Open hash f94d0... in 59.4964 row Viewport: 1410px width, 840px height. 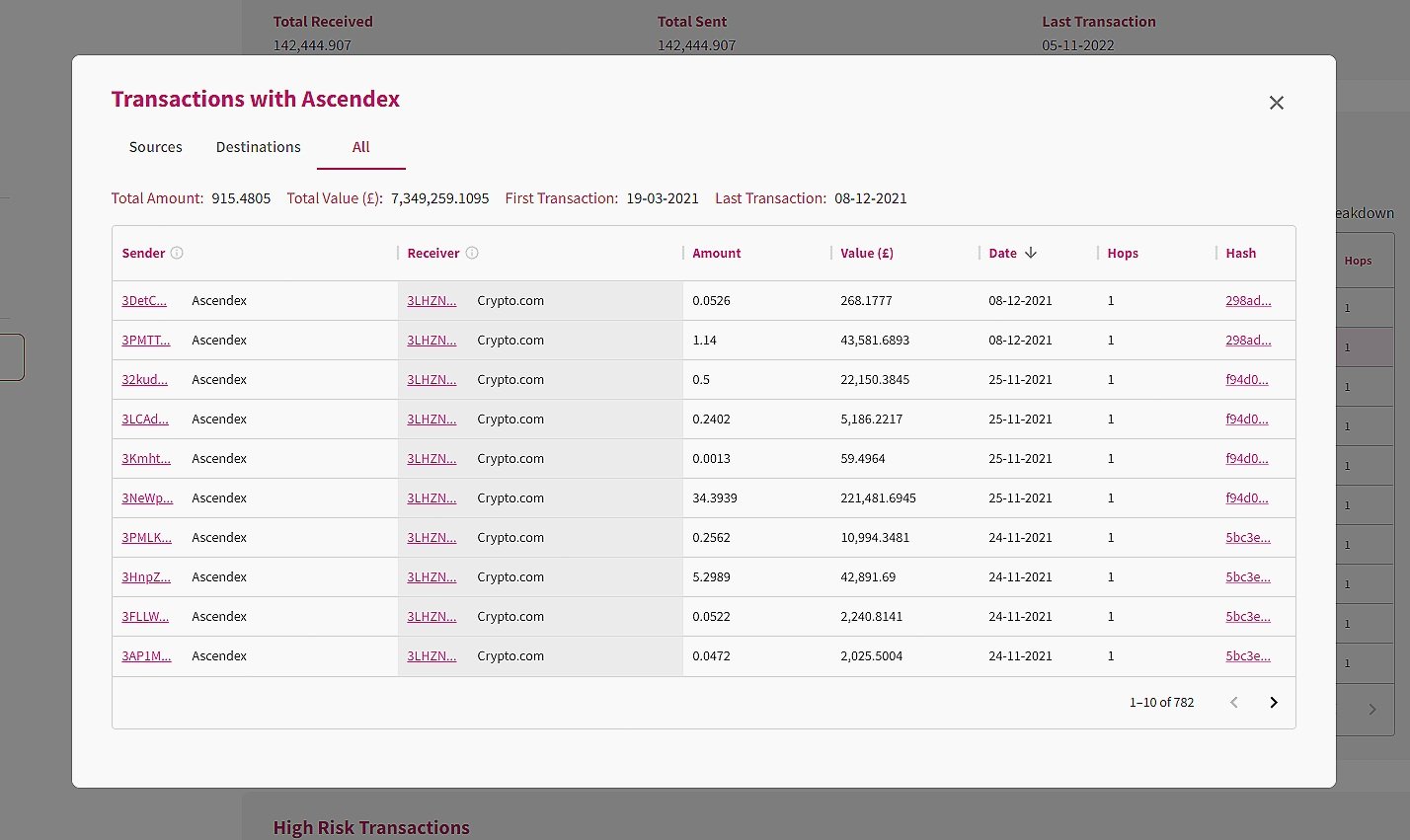coord(1247,459)
